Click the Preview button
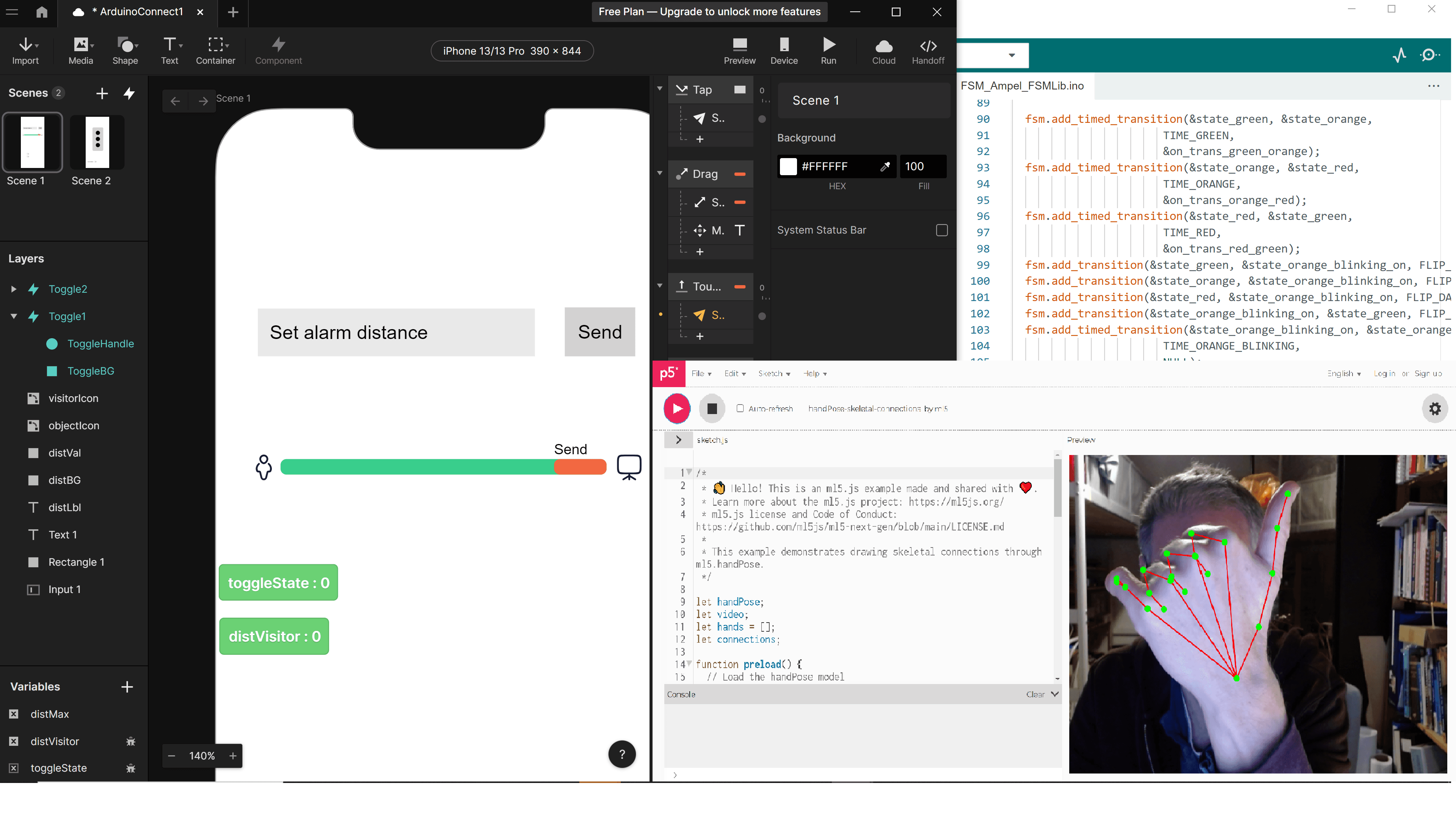The height and width of the screenshot is (819, 1456). [x=739, y=51]
